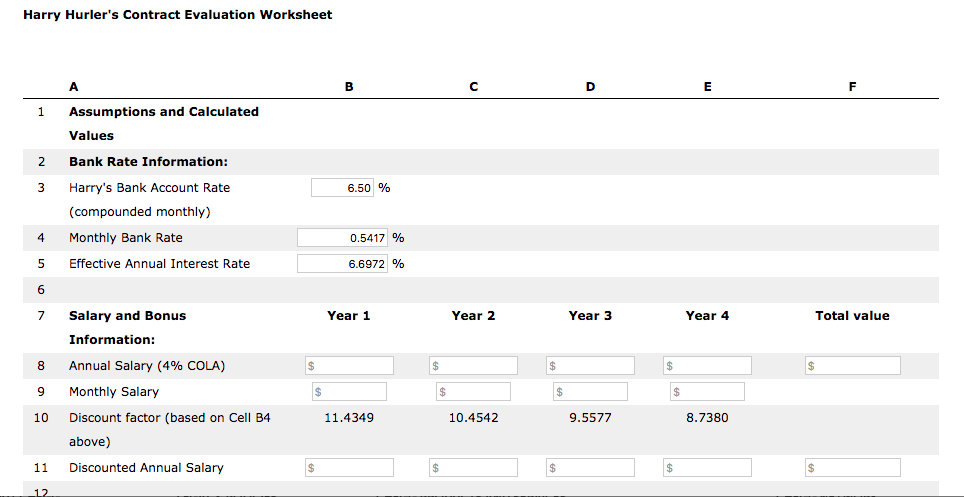Screen dimensions: 964x497
Task: Click column header C
Action: [x=473, y=87]
